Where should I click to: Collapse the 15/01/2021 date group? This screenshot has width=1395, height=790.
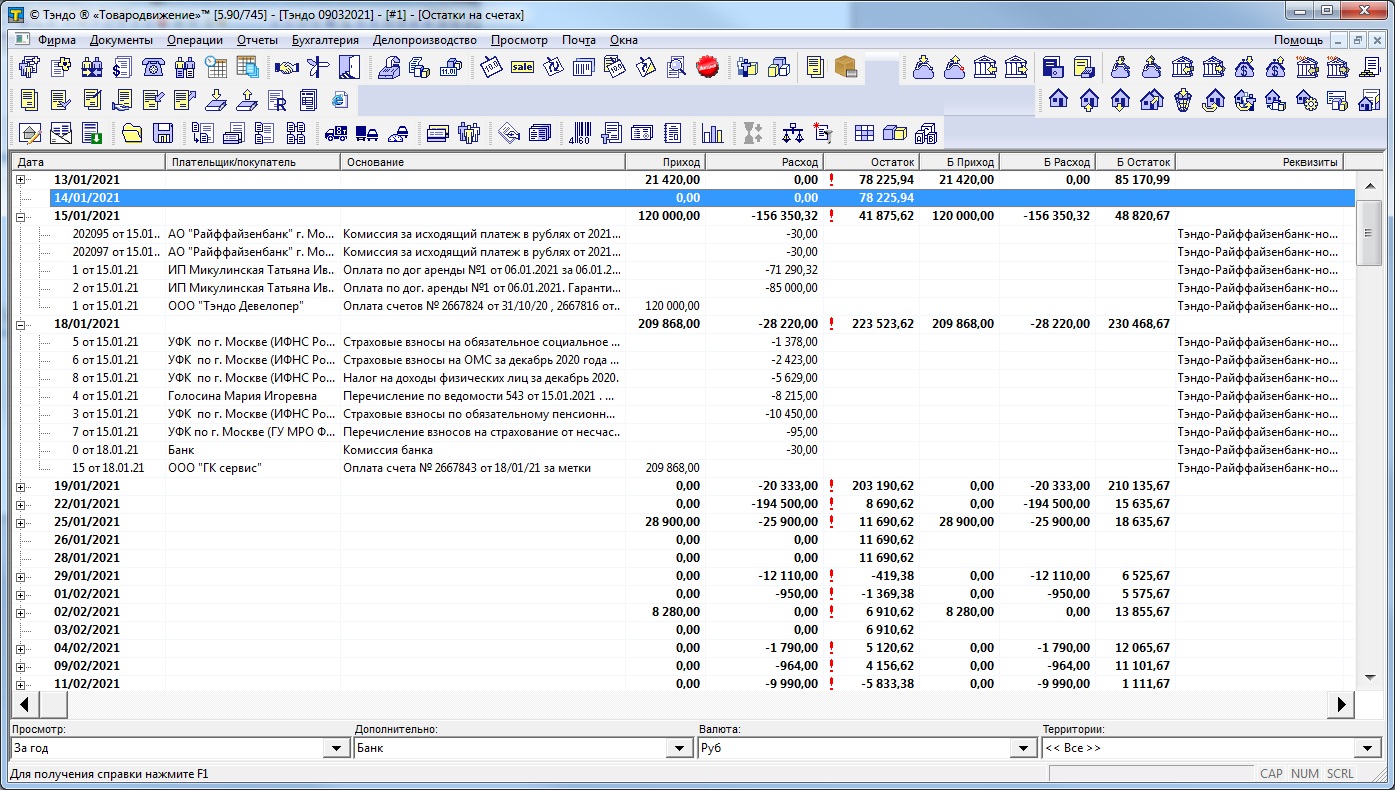point(21,216)
